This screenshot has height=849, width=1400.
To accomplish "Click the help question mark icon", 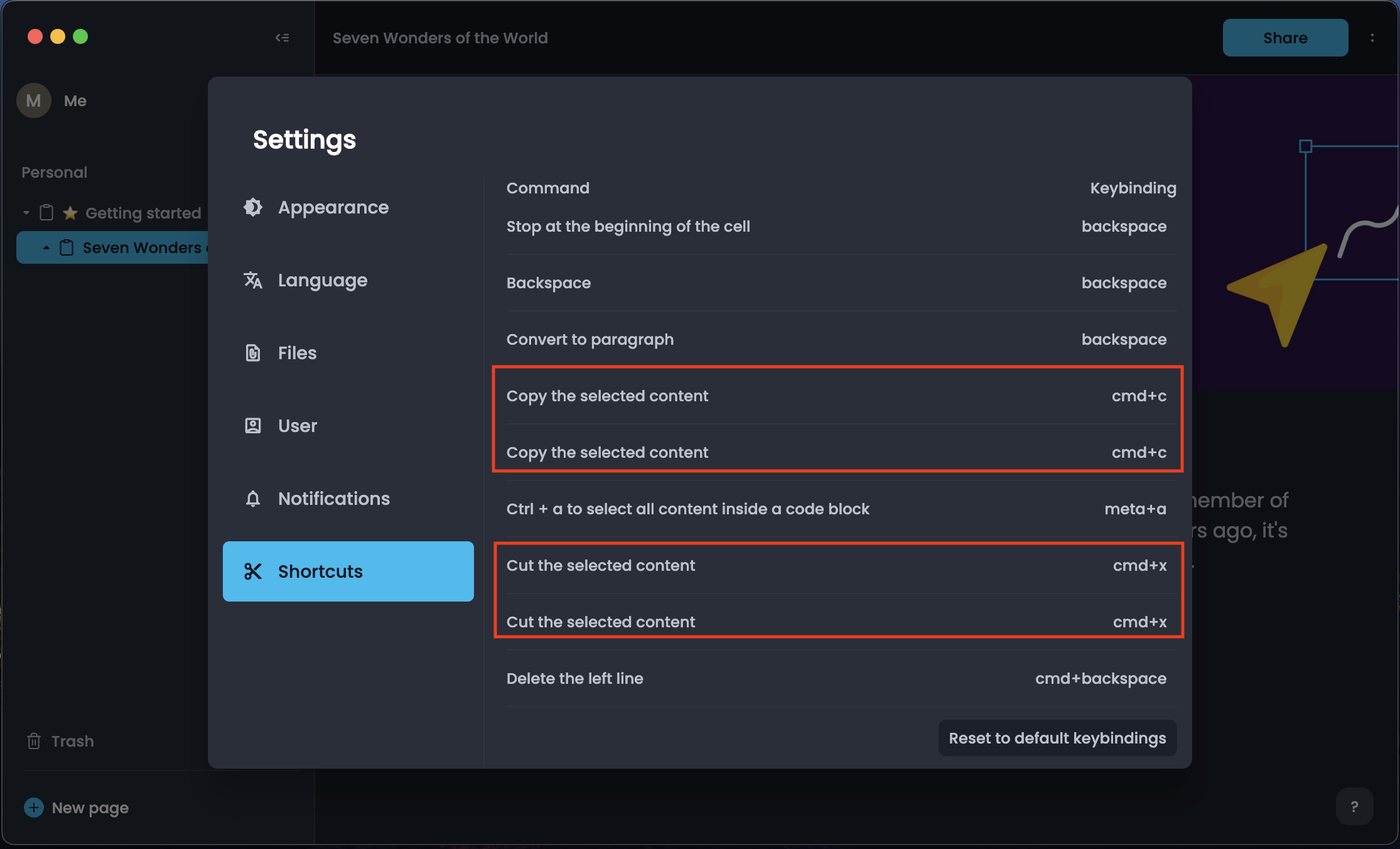I will (1354, 806).
